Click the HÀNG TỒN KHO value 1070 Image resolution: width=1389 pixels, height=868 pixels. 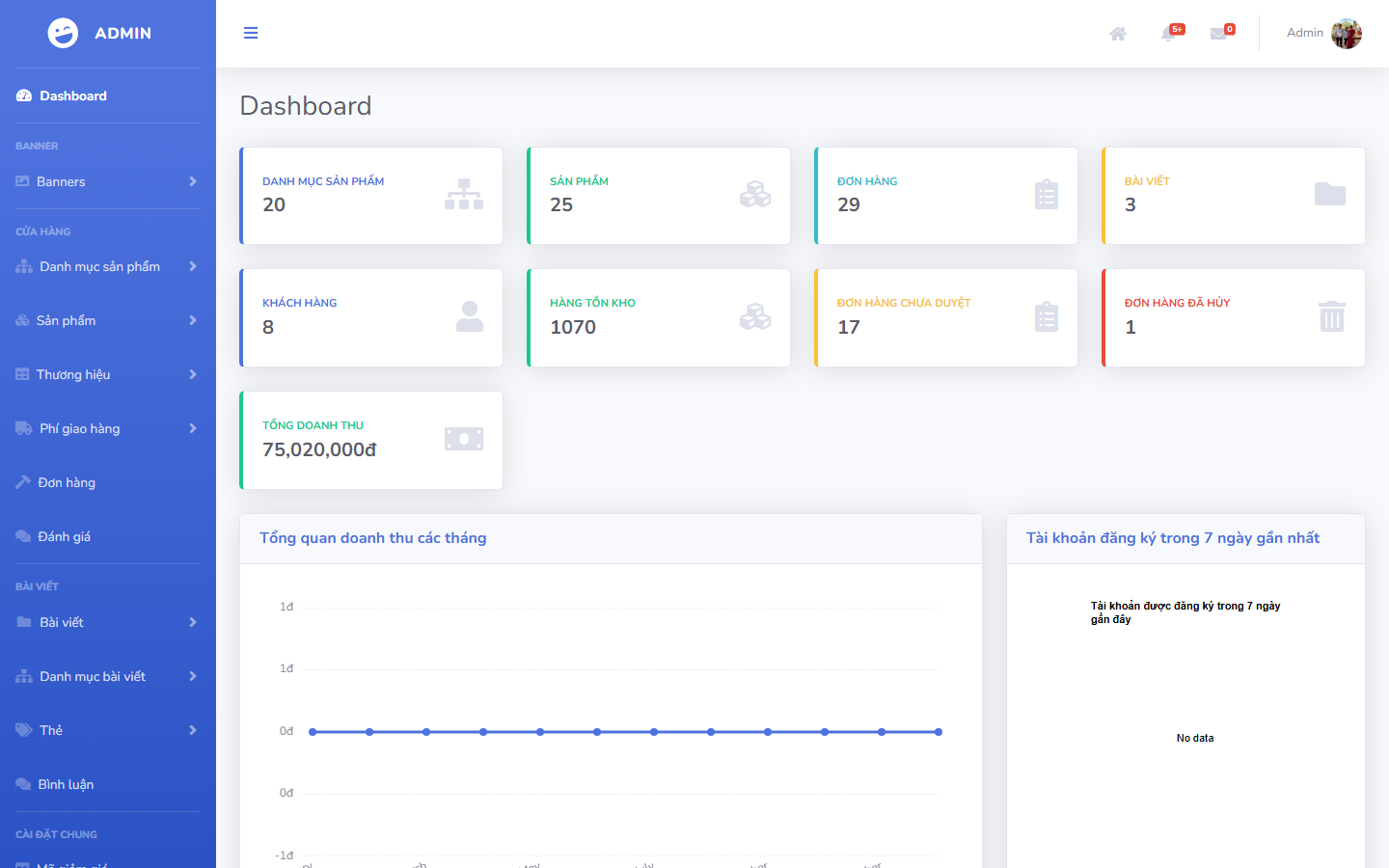[x=573, y=327]
